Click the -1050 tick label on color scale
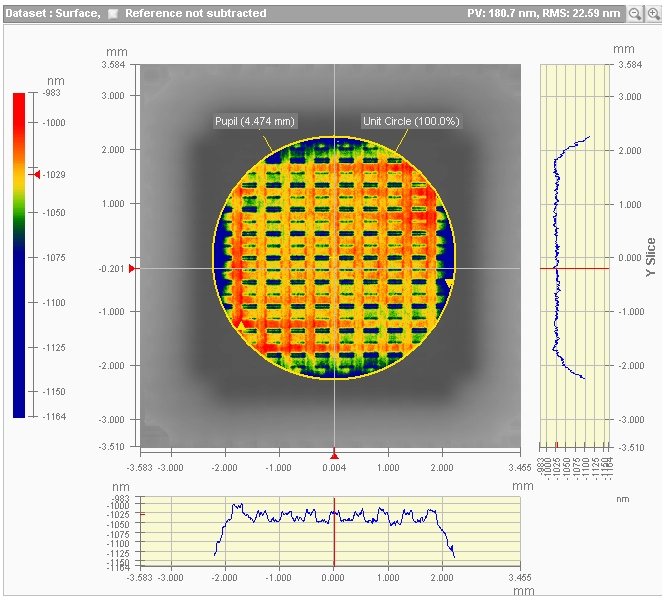Image resolution: width=662 pixels, height=602 pixels. tap(54, 212)
